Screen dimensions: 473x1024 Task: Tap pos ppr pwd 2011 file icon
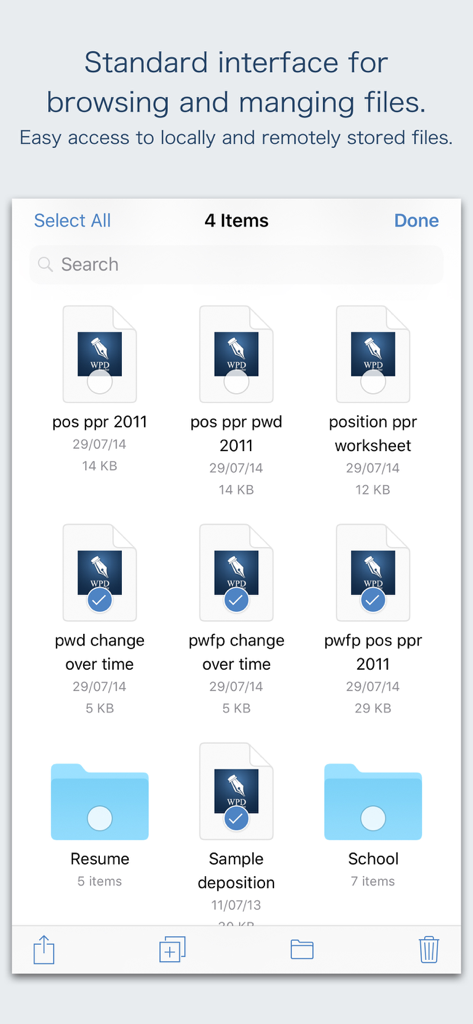tap(236, 353)
